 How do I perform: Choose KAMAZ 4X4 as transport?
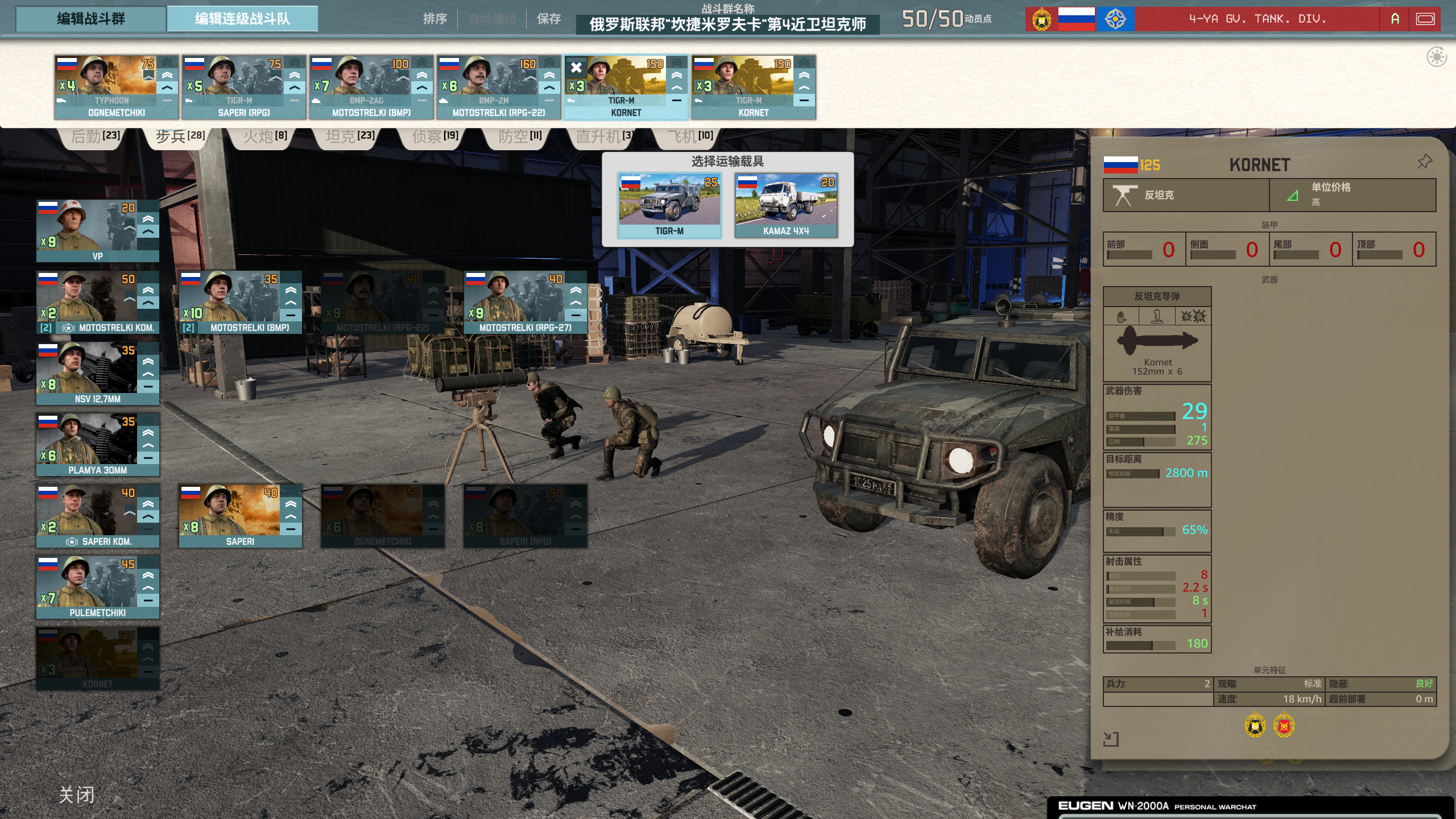[786, 205]
